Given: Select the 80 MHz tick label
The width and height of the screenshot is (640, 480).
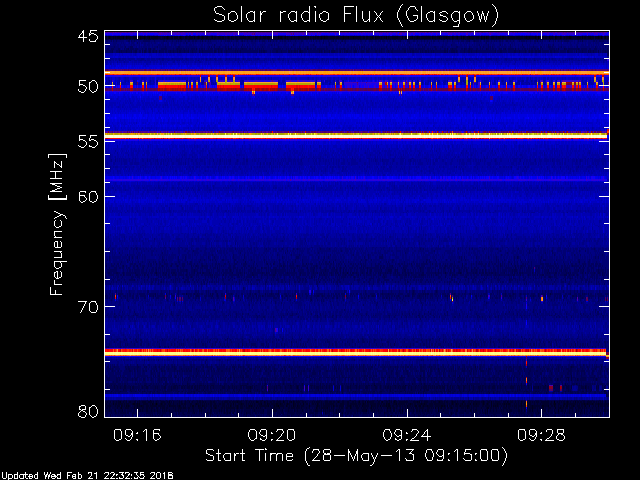Looking at the screenshot, I should coord(88,411).
